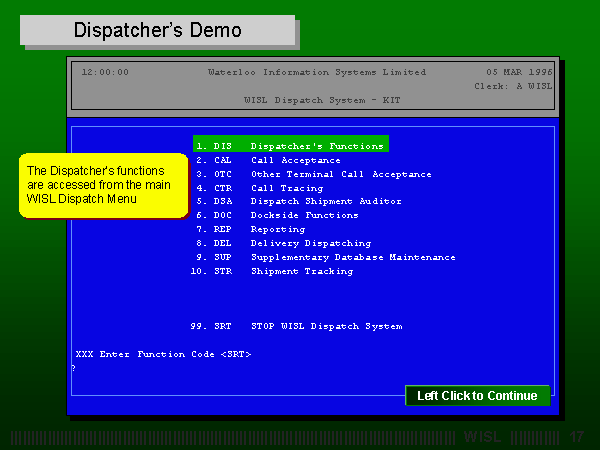
Task: Click the Dispatcher's Demo slide title
Action: pos(157,30)
